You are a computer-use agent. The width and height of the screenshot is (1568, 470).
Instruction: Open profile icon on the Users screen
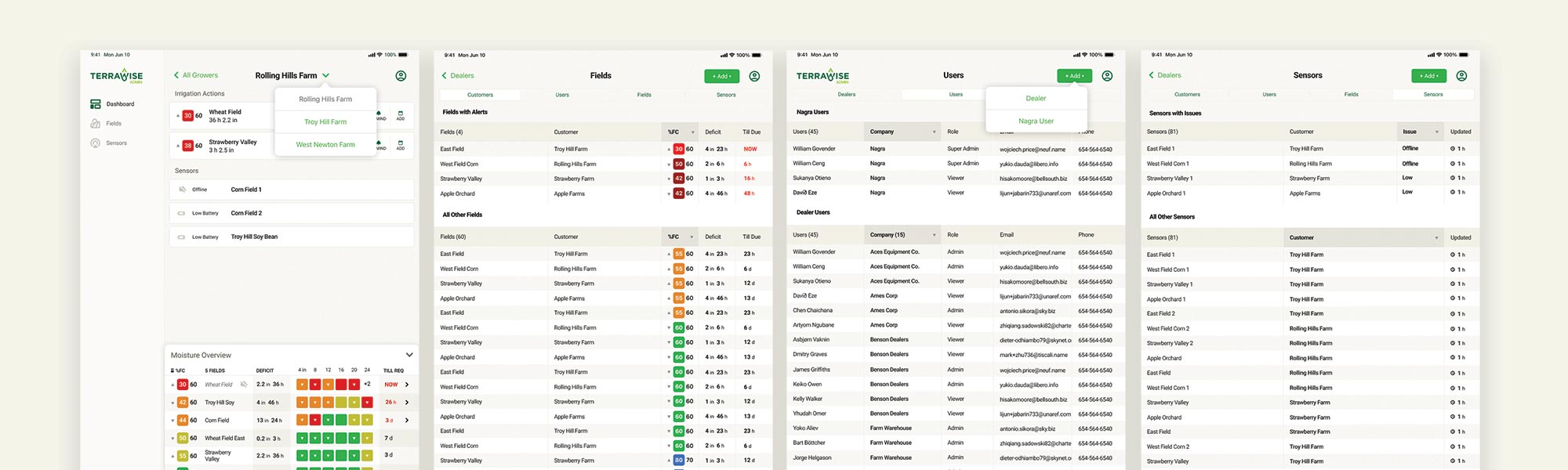1107,76
